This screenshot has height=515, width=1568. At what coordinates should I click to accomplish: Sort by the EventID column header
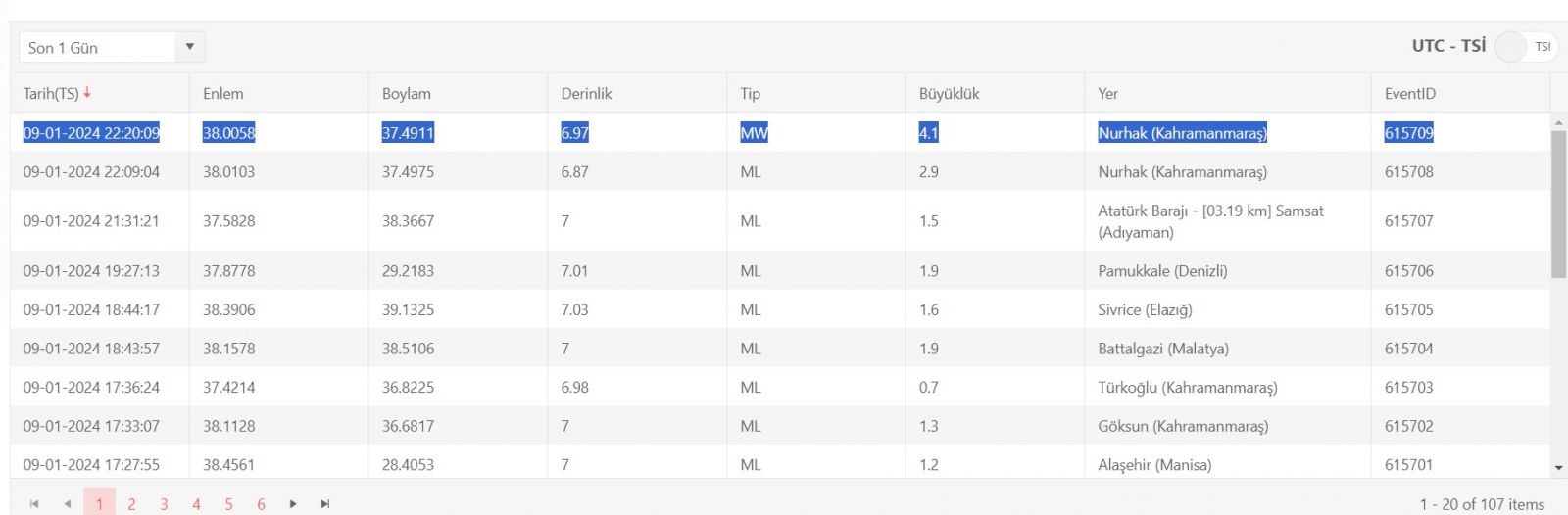pyautogui.click(x=1409, y=94)
